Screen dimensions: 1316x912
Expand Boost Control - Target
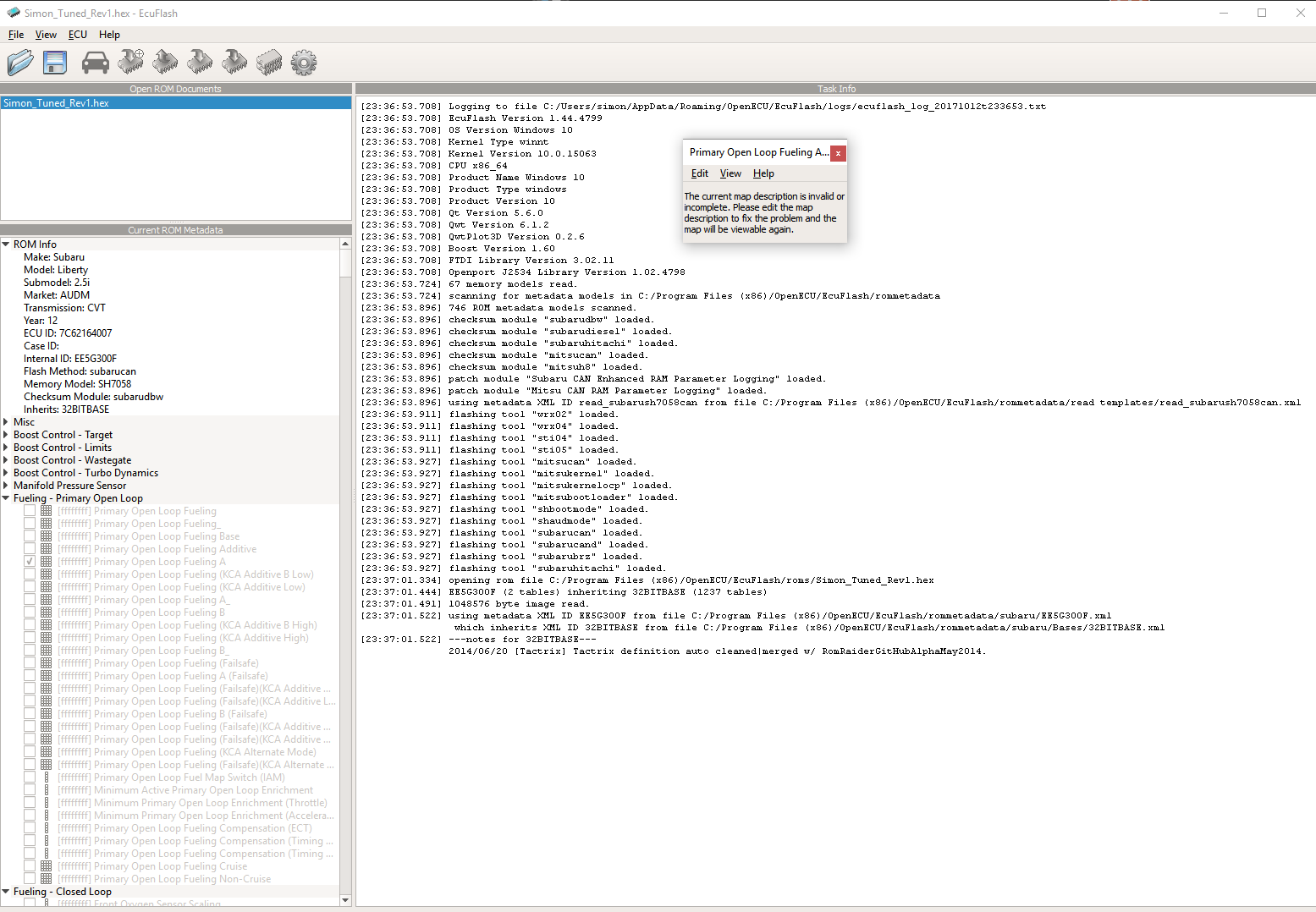tap(6, 435)
